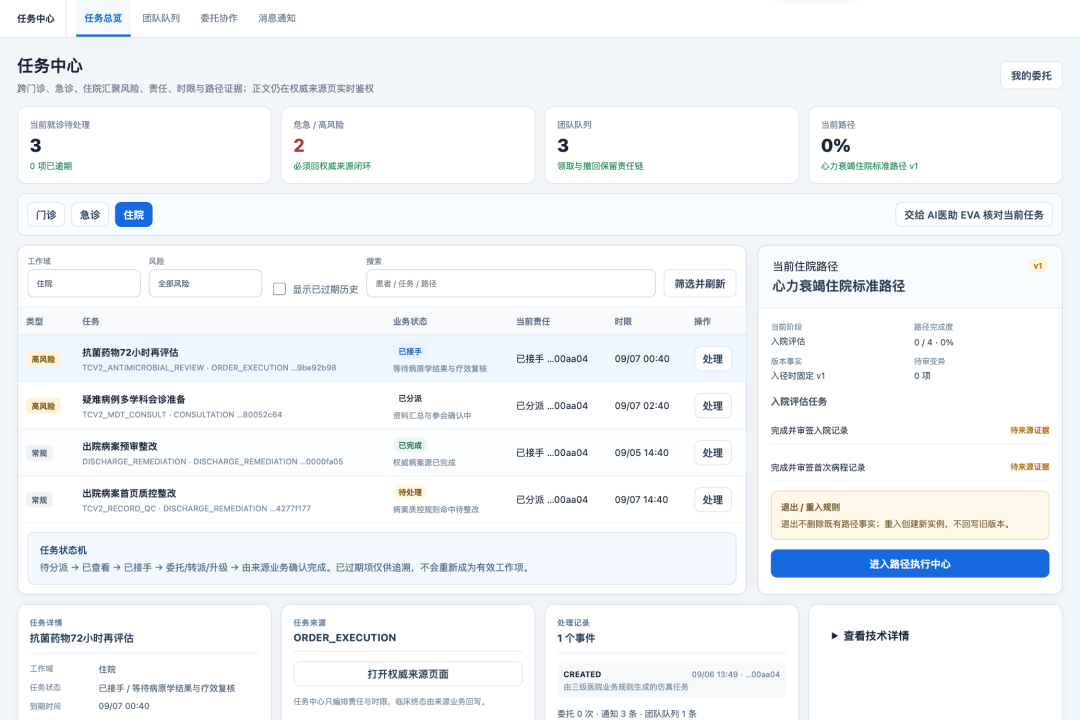Click the 已完成 status badge
The image size is (1080, 720).
click(x=410, y=445)
